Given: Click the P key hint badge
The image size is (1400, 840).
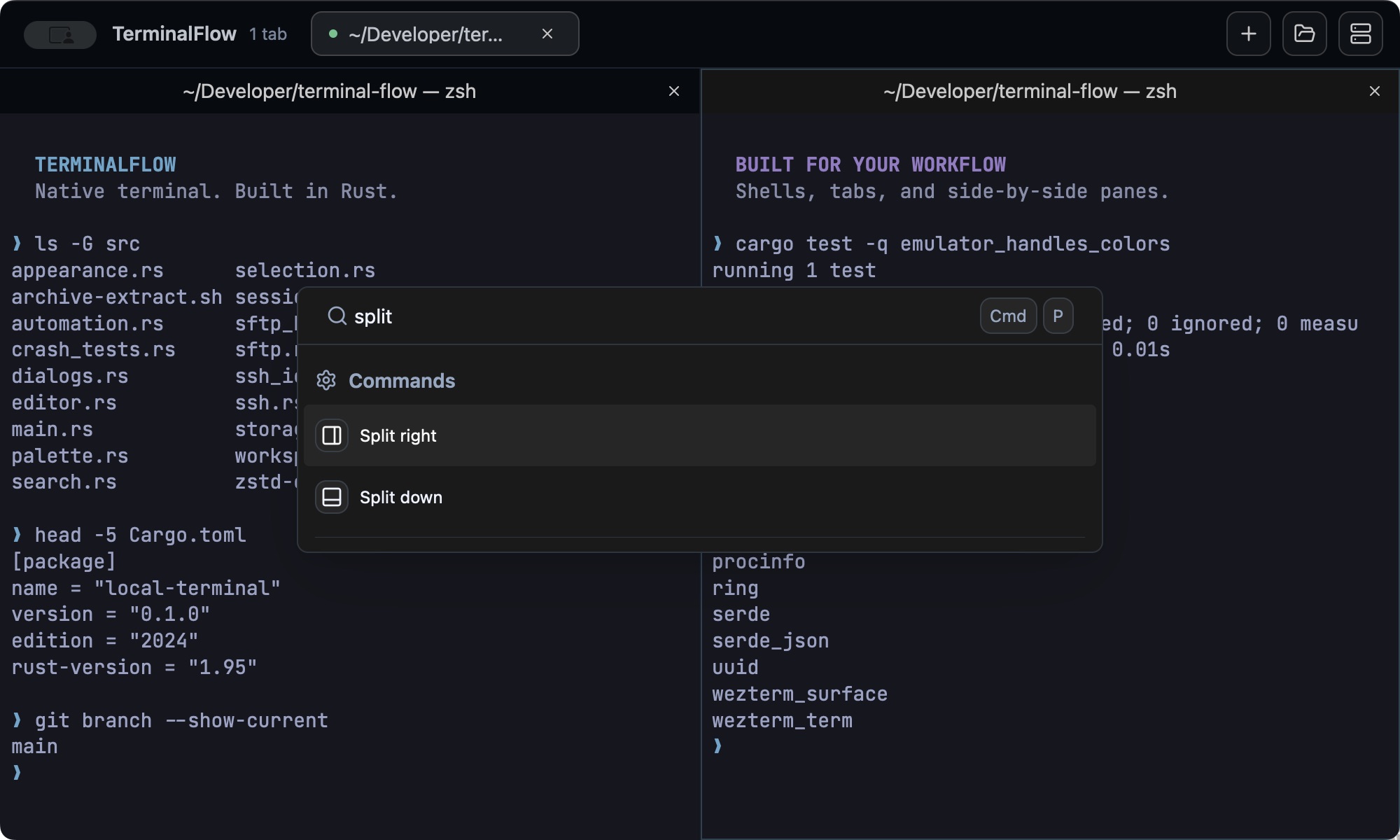Looking at the screenshot, I should 1058,316.
